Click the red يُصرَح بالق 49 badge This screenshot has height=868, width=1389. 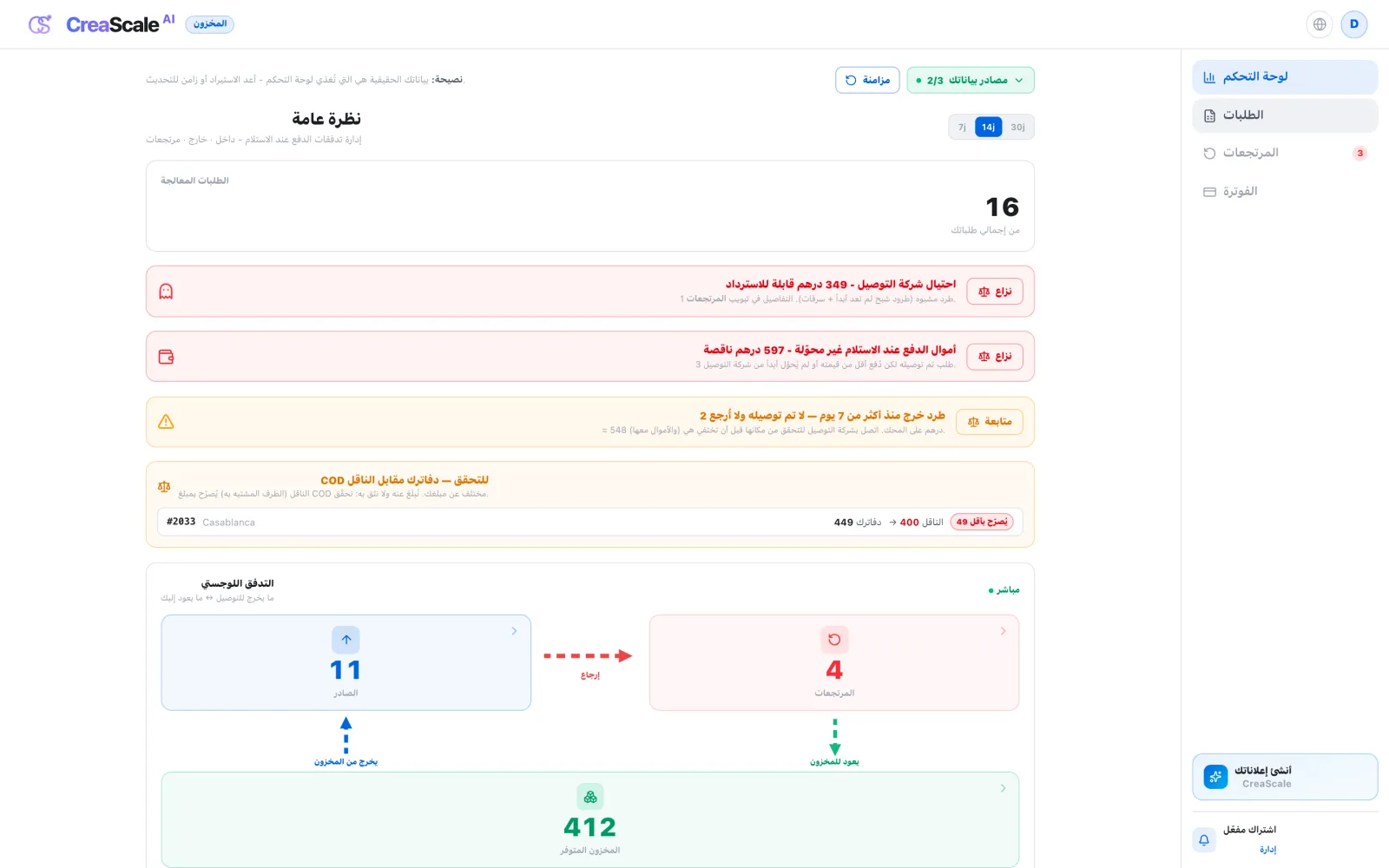[982, 523]
